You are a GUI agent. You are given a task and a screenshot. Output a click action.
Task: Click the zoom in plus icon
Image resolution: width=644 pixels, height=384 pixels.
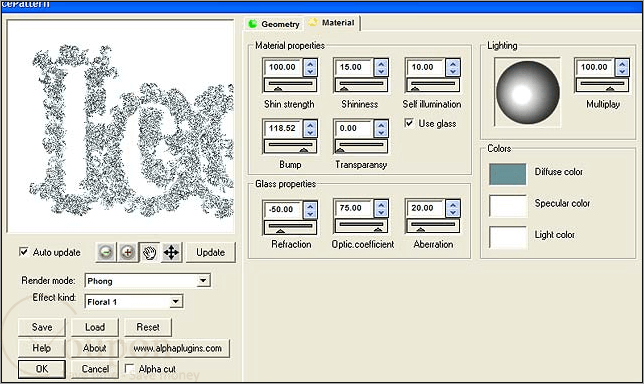(x=128, y=252)
